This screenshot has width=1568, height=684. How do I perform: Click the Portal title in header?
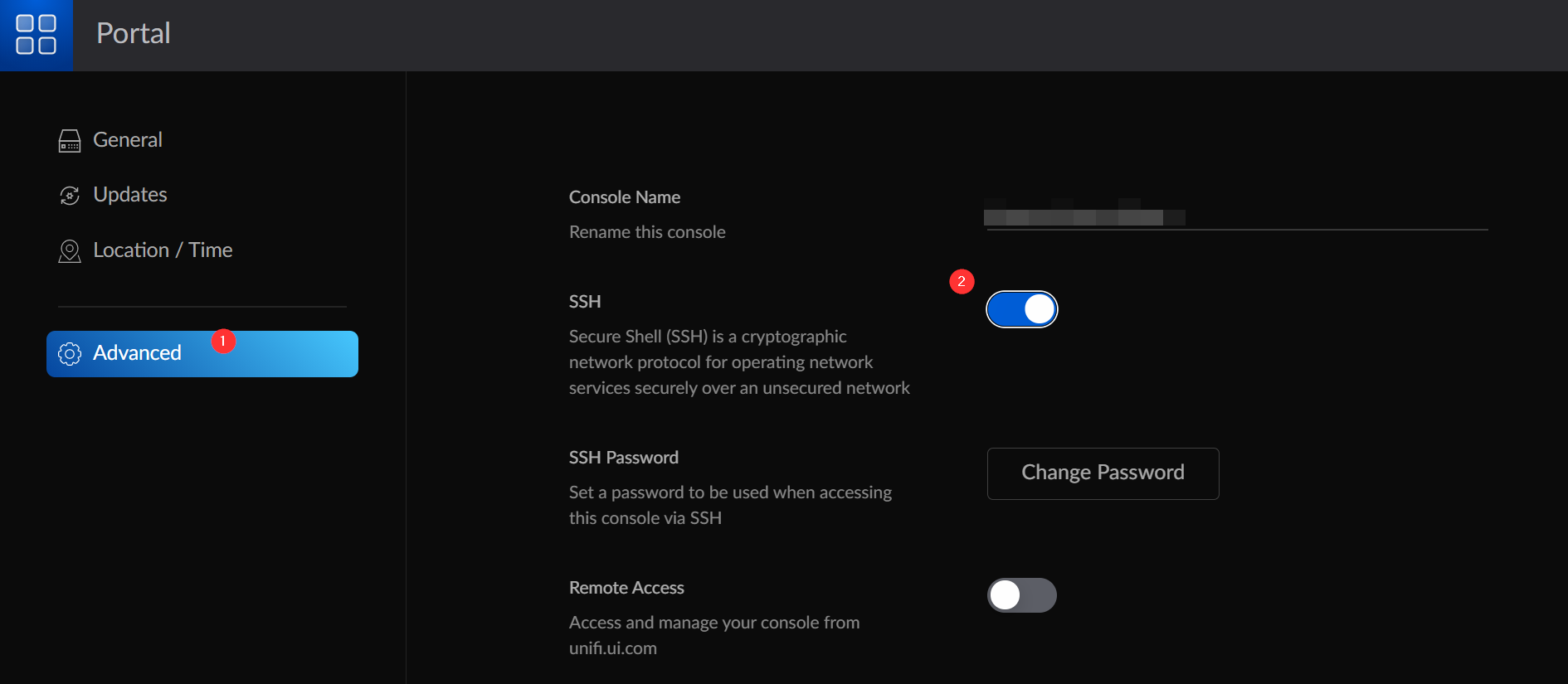(x=134, y=34)
